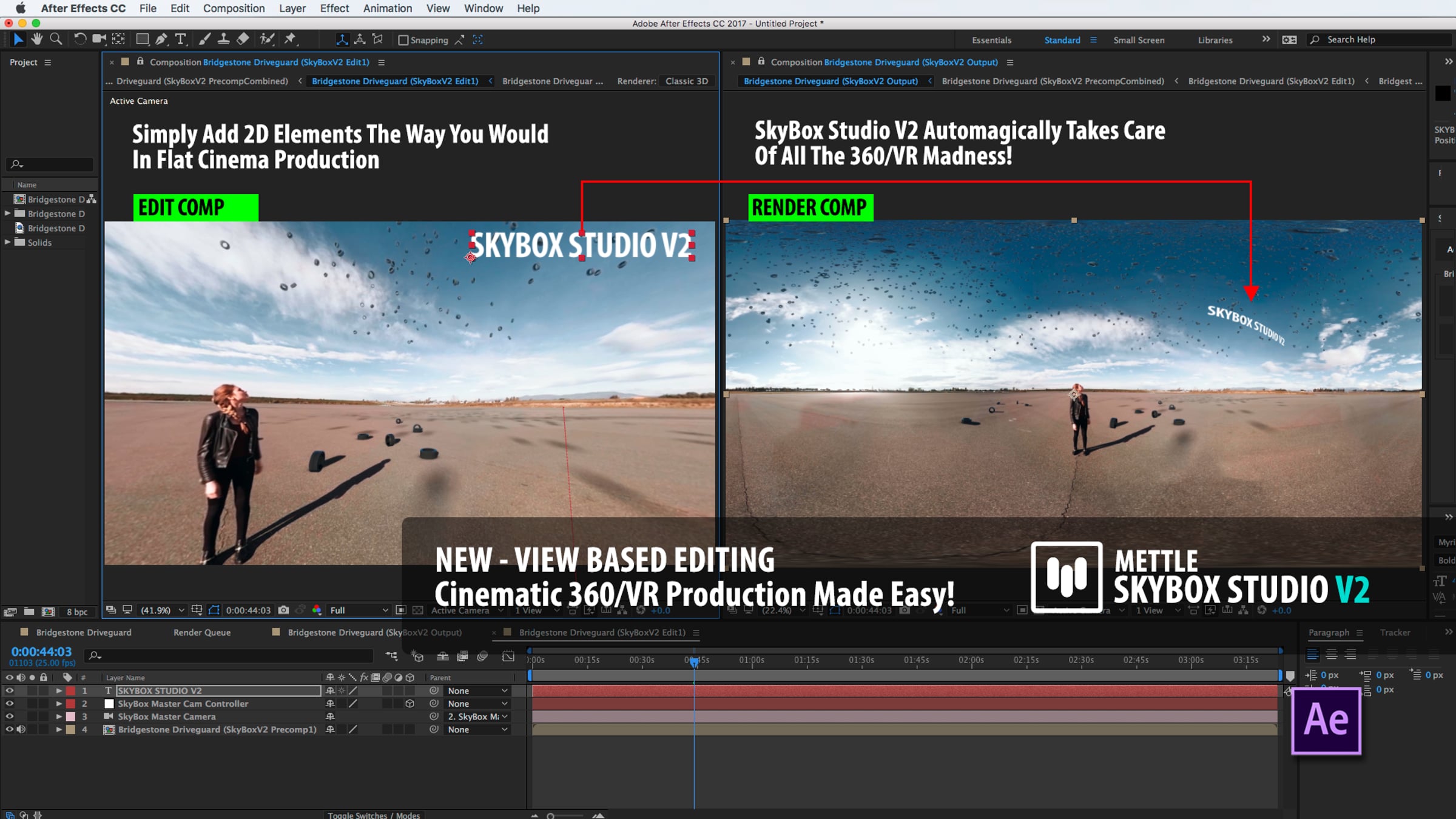The height and width of the screenshot is (819, 1456).
Task: Select the Horizontal Type tool
Action: 180,39
